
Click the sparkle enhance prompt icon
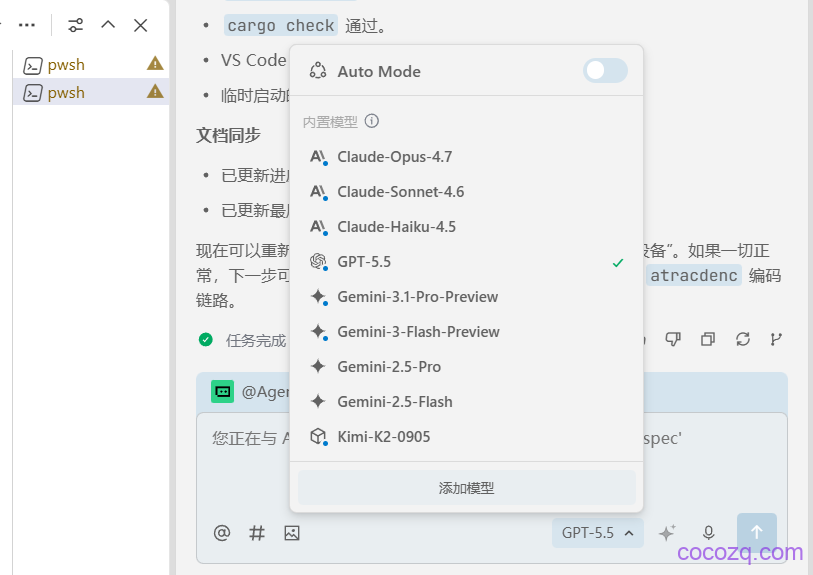click(667, 533)
